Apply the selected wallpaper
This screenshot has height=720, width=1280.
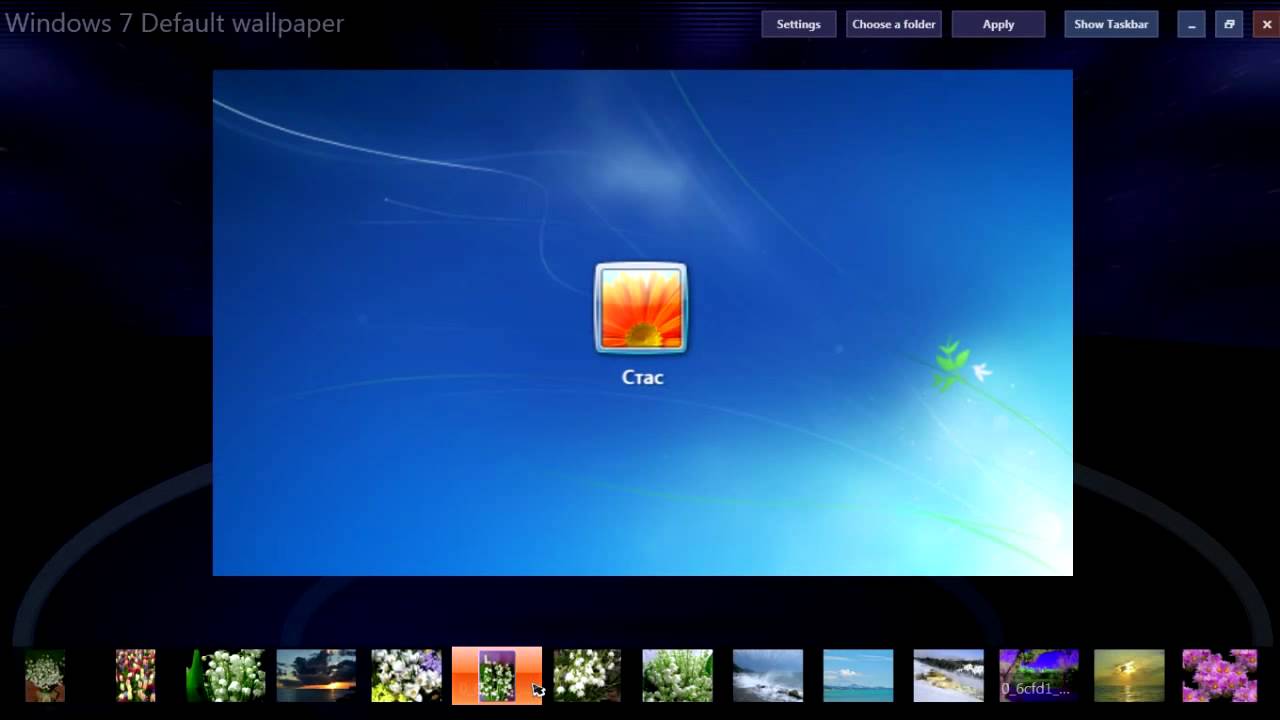click(998, 24)
